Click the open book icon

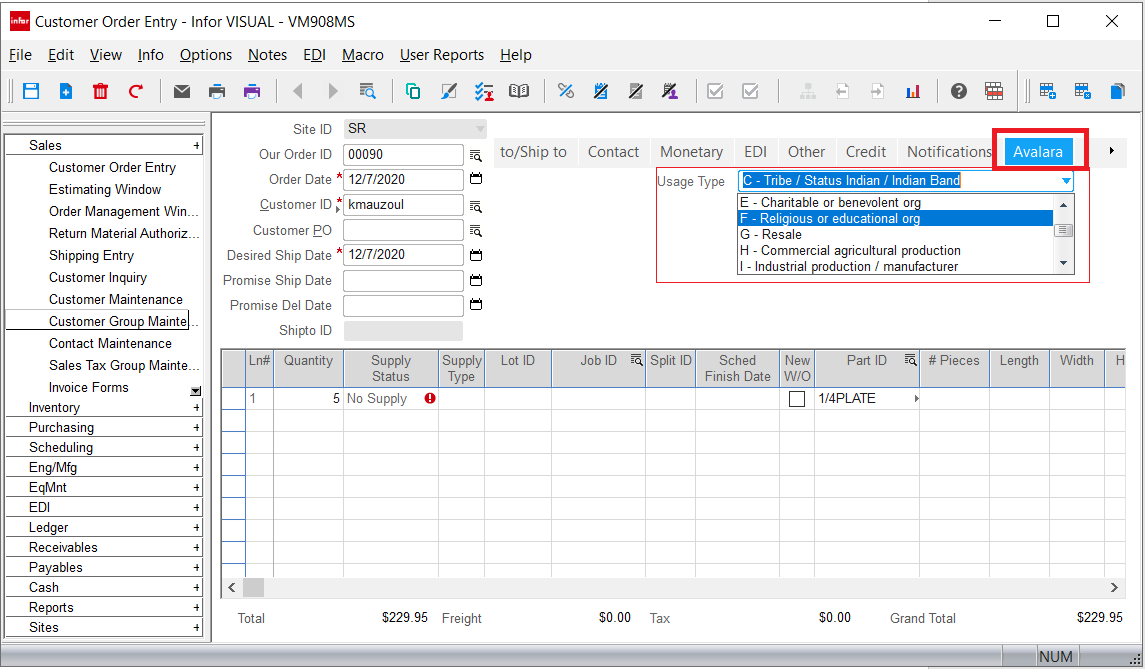click(519, 91)
